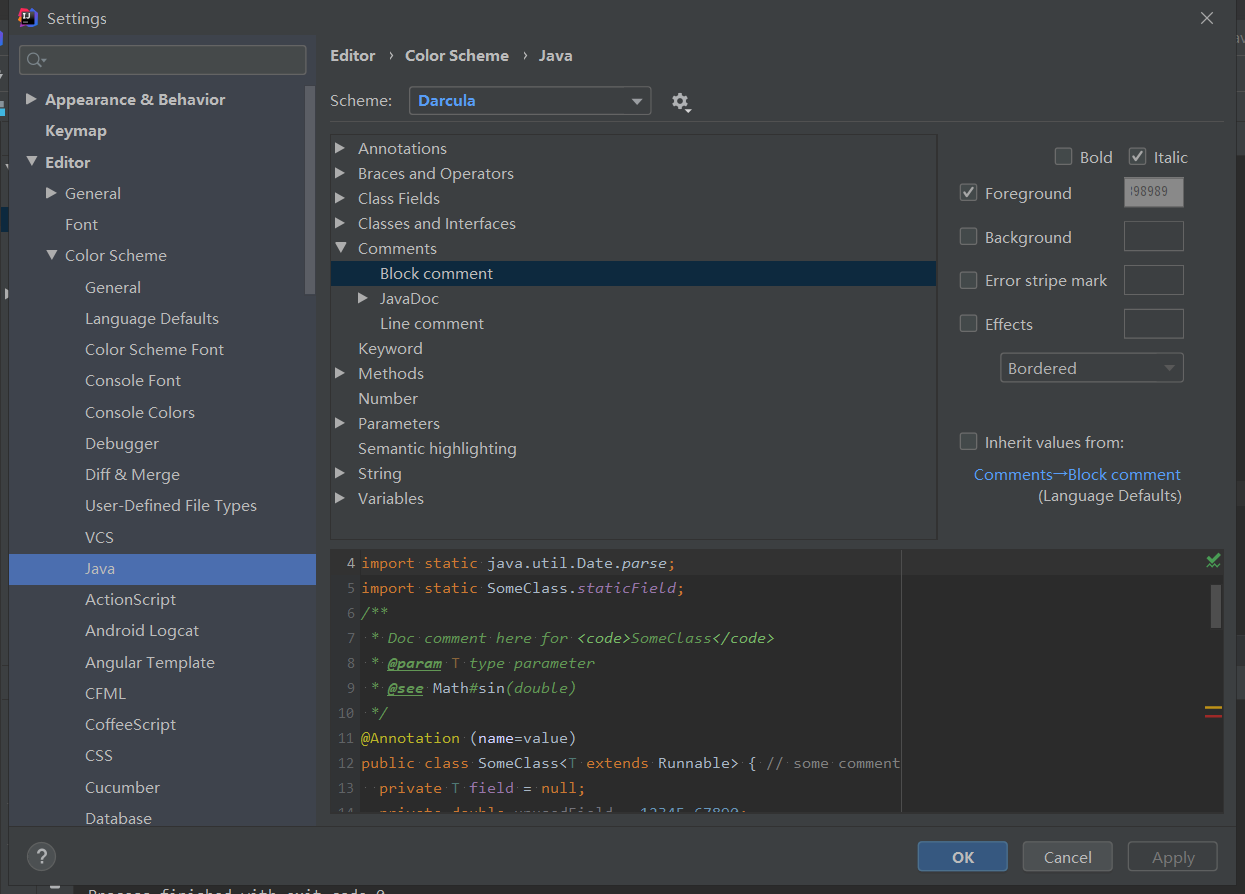This screenshot has width=1245, height=894.
Task: Select Console Font entry
Action: point(133,381)
